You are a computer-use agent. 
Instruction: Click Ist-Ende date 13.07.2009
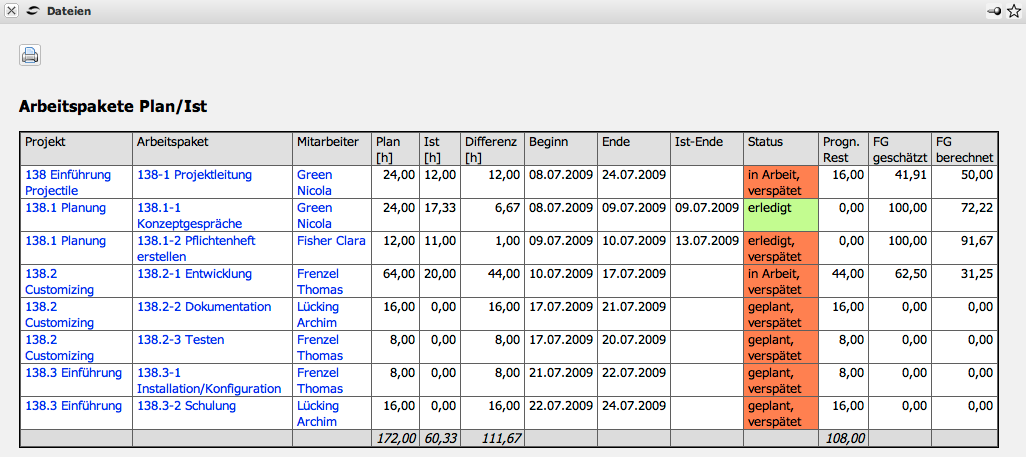[707, 240]
